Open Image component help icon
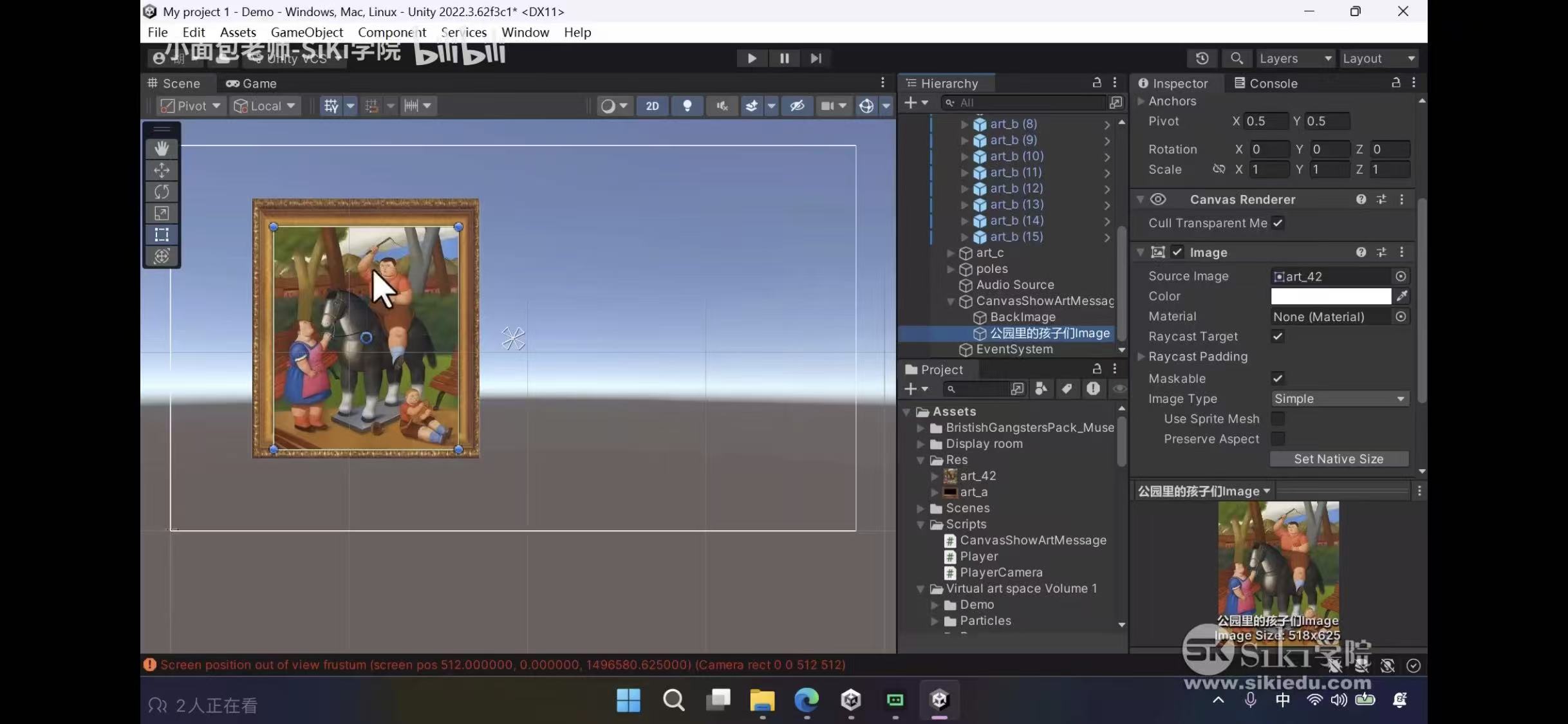 [x=1361, y=252]
